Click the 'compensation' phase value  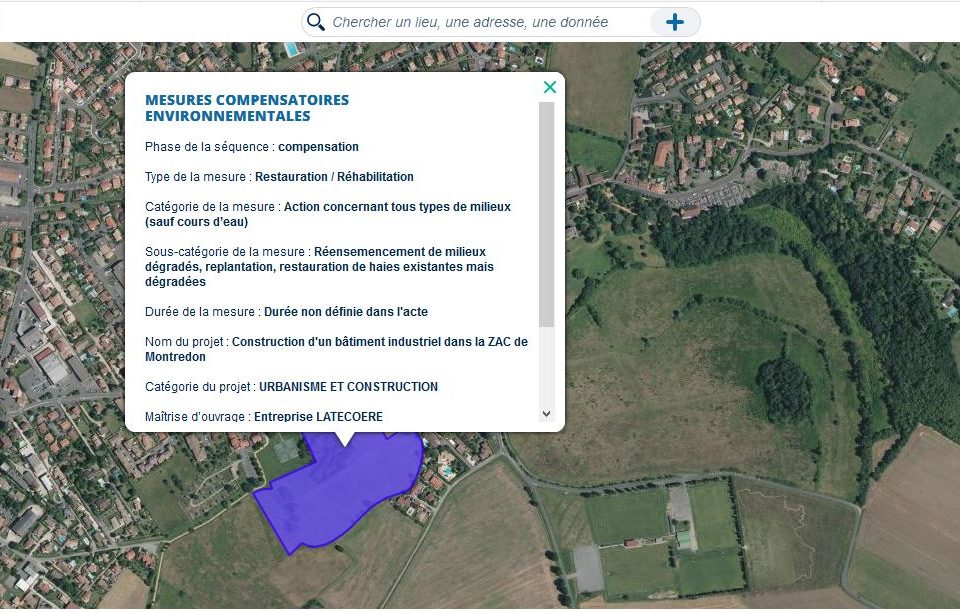tap(318, 147)
